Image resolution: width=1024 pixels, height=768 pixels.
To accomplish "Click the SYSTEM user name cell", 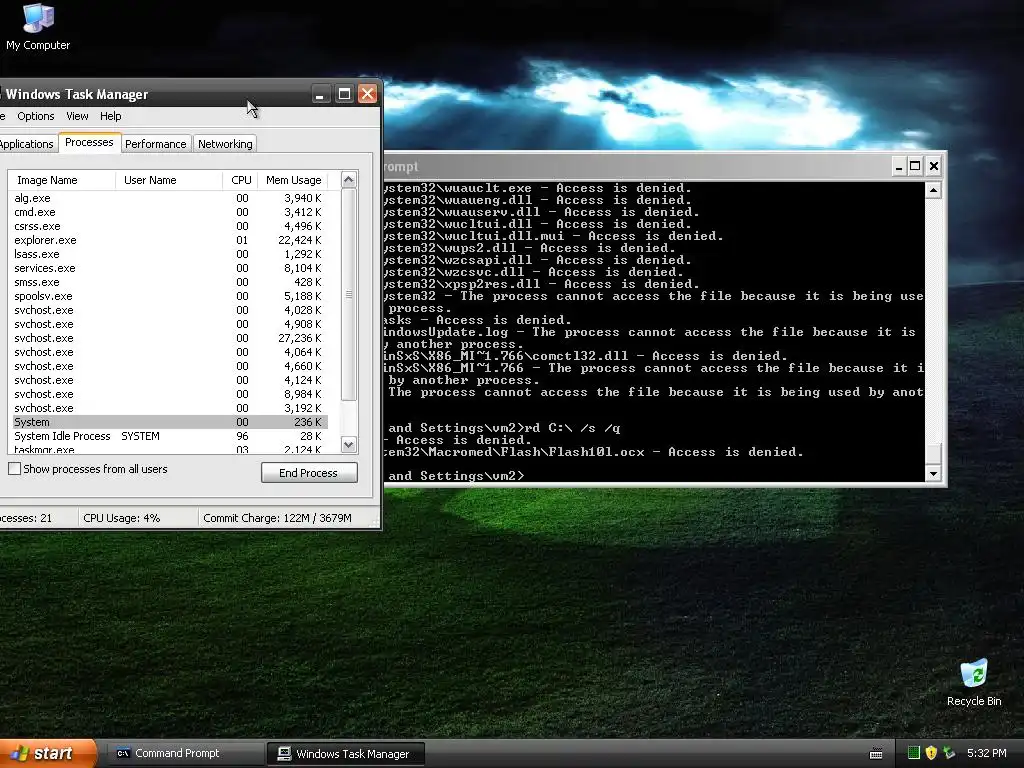I will pyautogui.click(x=140, y=436).
